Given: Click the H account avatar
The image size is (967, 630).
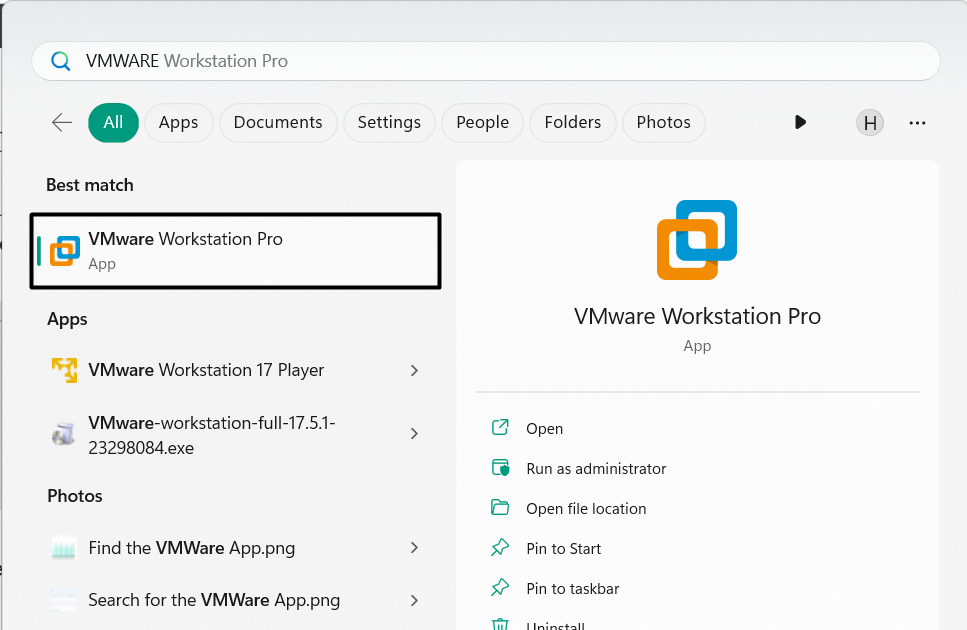Looking at the screenshot, I should (869, 122).
